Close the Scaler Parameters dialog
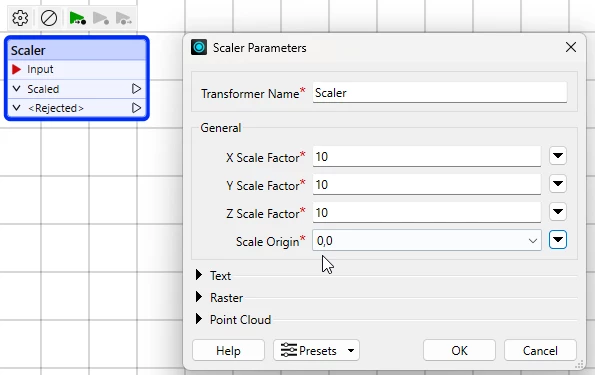This screenshot has width=595, height=375. coord(571,47)
